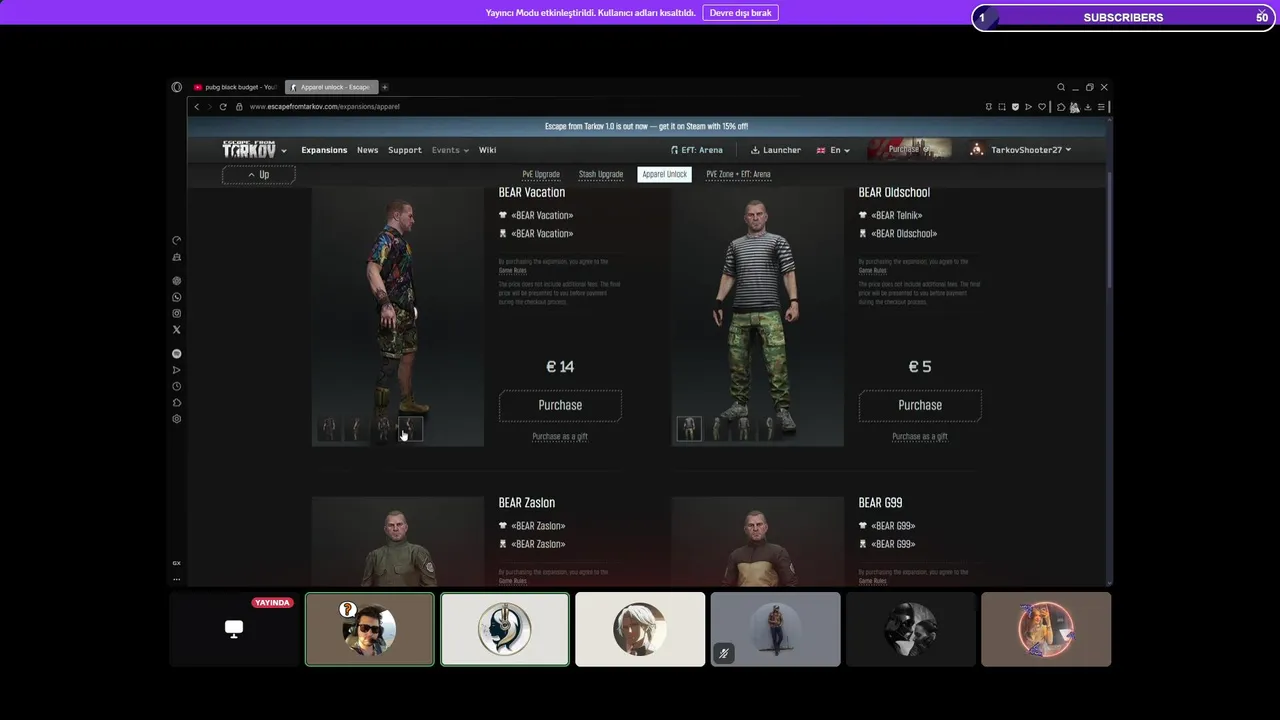This screenshot has width=1280, height=720.
Task: Open the Wiki nav link
Action: (487, 150)
